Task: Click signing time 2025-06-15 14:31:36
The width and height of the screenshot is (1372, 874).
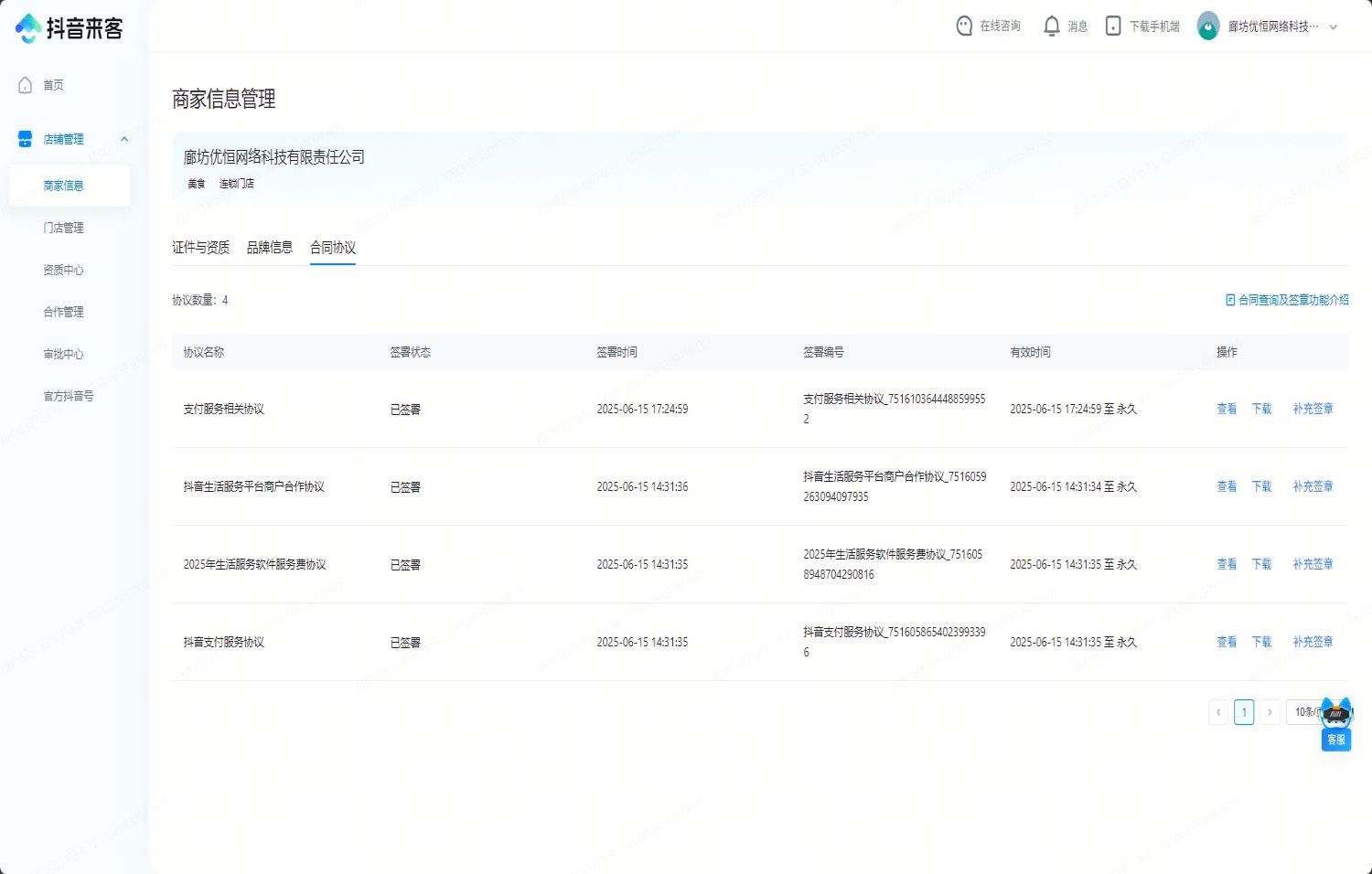Action: (x=642, y=486)
